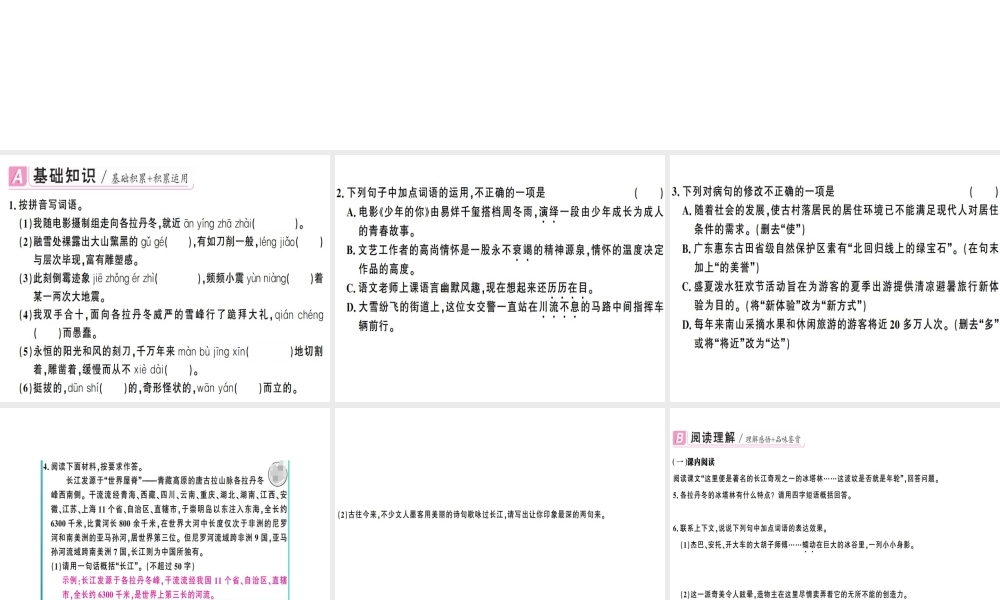Click the section label (一)课内阅读

point(693,462)
